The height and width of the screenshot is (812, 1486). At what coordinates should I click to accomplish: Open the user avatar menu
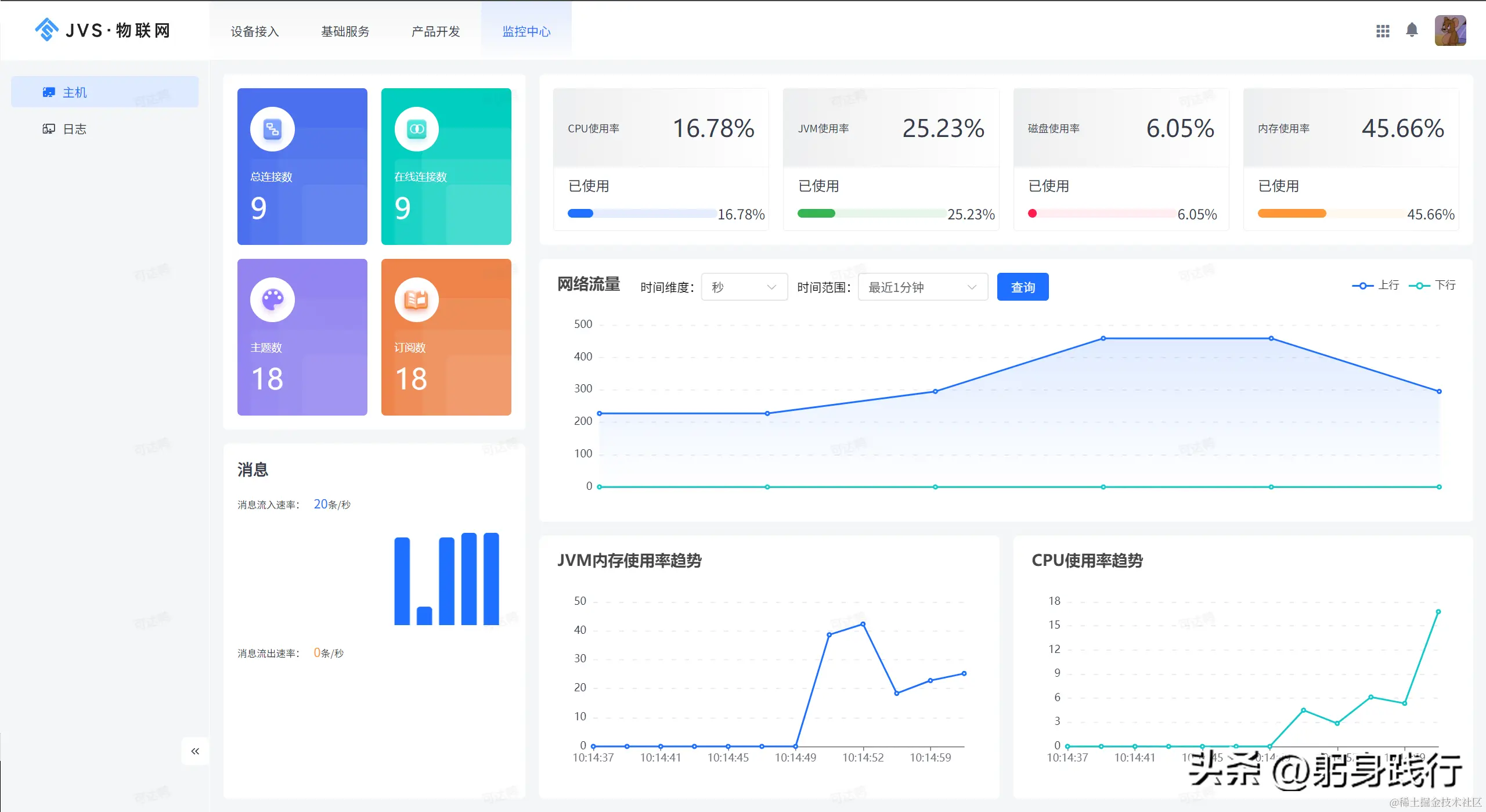pos(1450,31)
